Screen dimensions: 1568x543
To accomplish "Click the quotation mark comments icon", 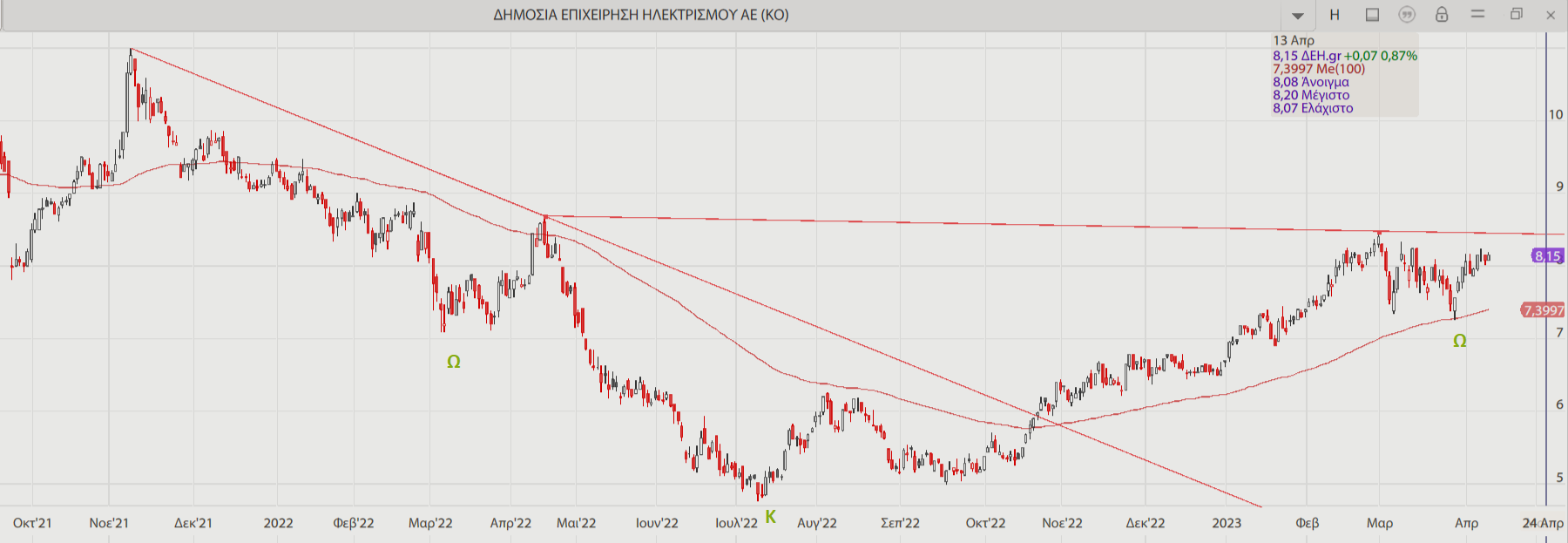I will coord(1407,15).
